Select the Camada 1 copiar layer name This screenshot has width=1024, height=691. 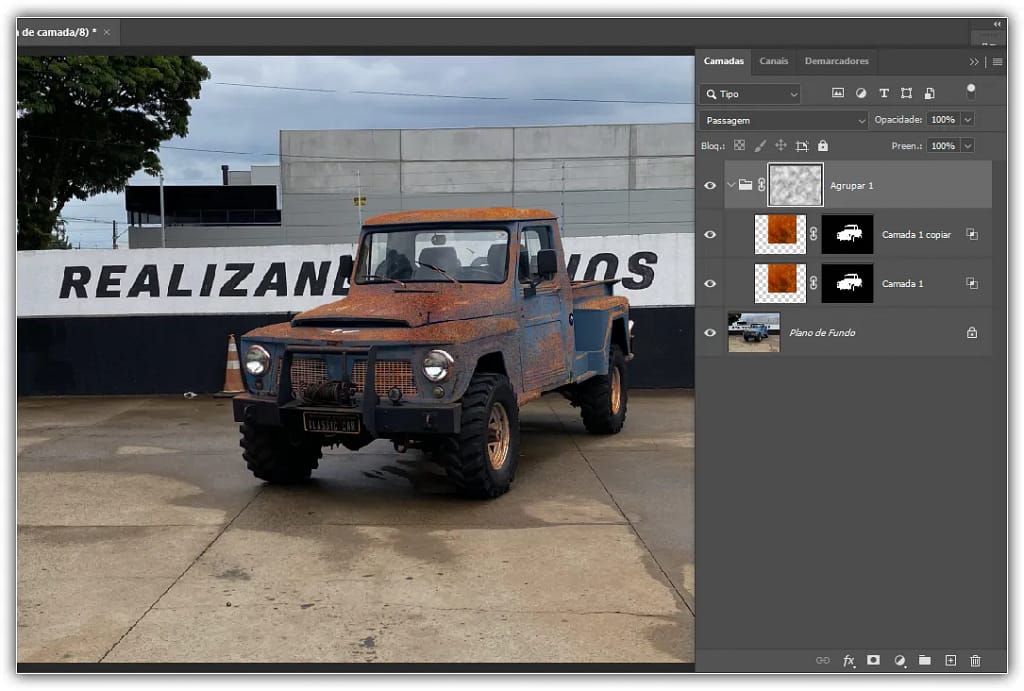[x=916, y=234]
